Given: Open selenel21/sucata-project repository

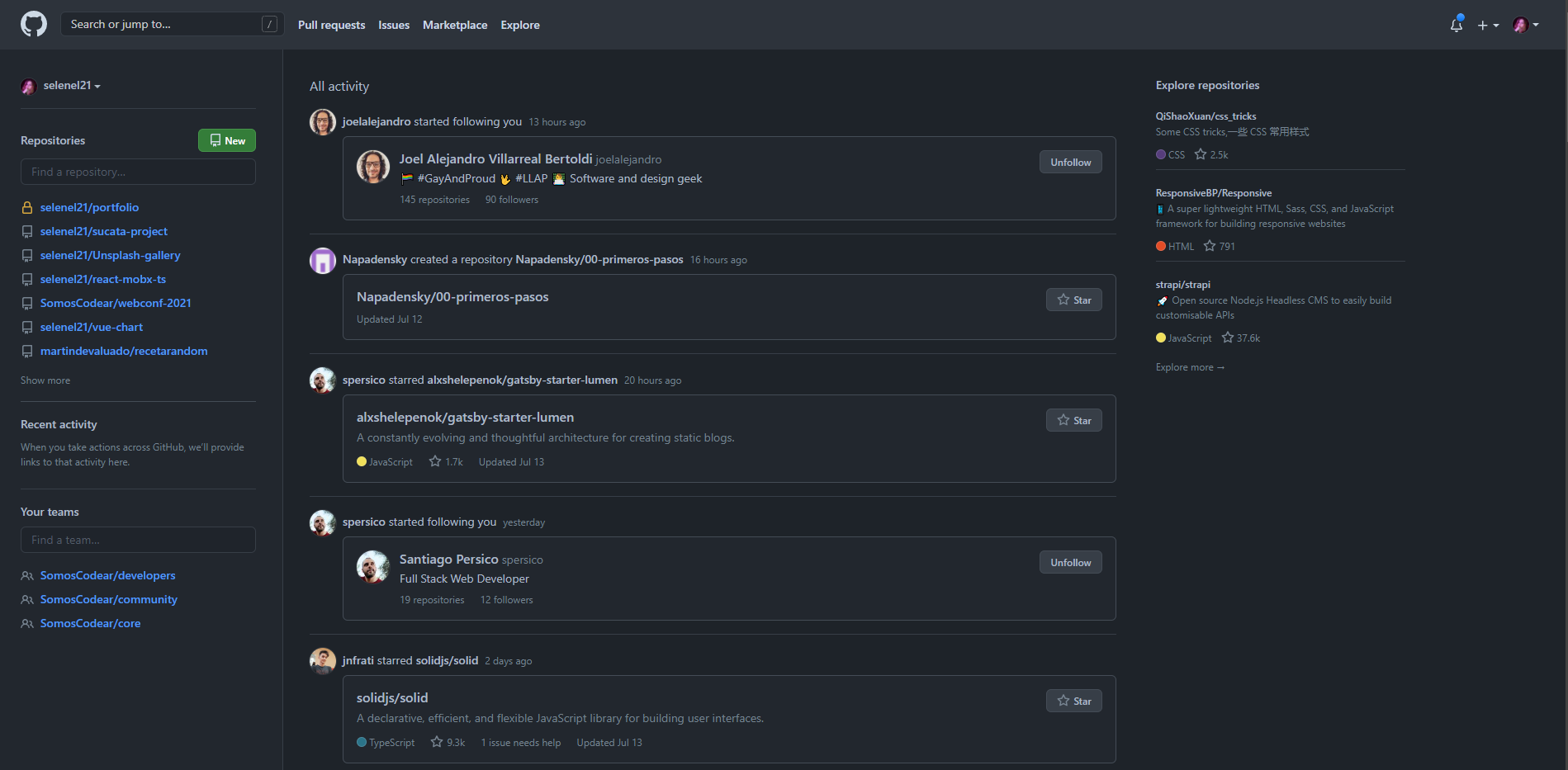Looking at the screenshot, I should 104,232.
